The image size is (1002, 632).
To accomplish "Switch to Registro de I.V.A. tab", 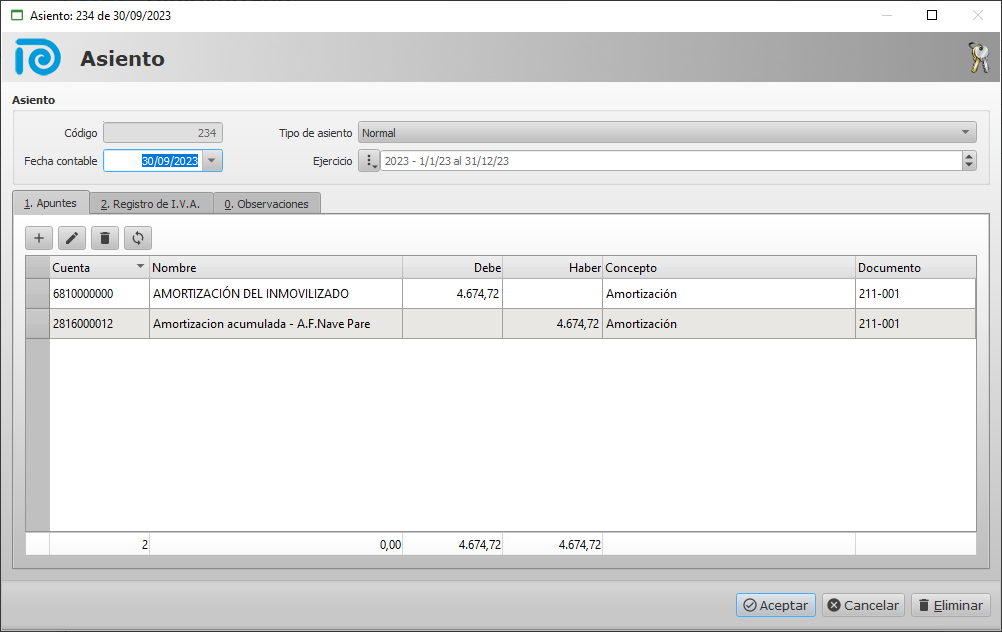I will pos(151,204).
